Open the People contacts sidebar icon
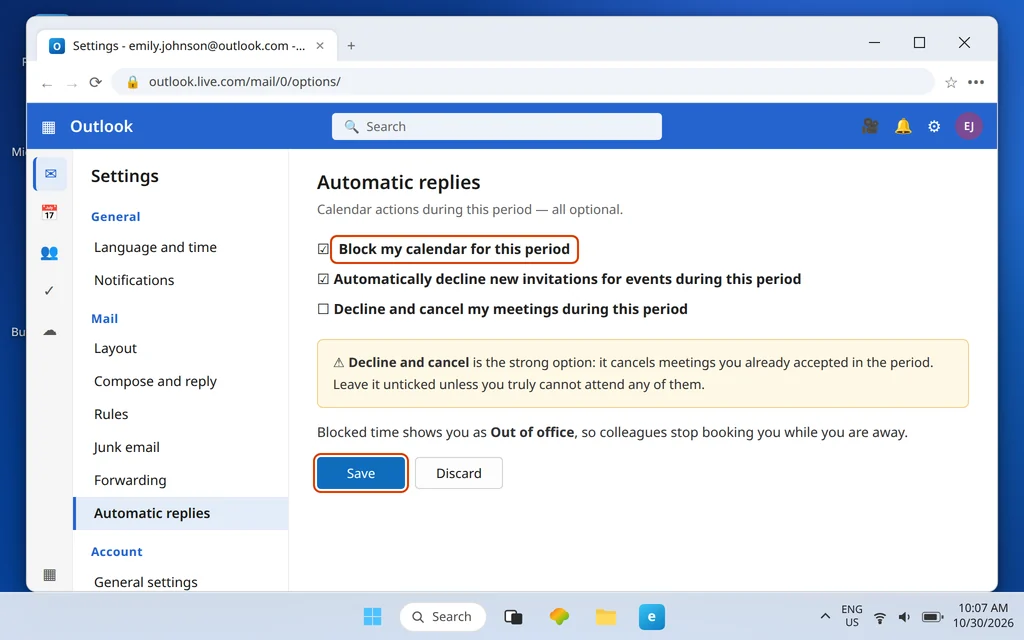Viewport: 1024px width, 640px height. click(49, 252)
